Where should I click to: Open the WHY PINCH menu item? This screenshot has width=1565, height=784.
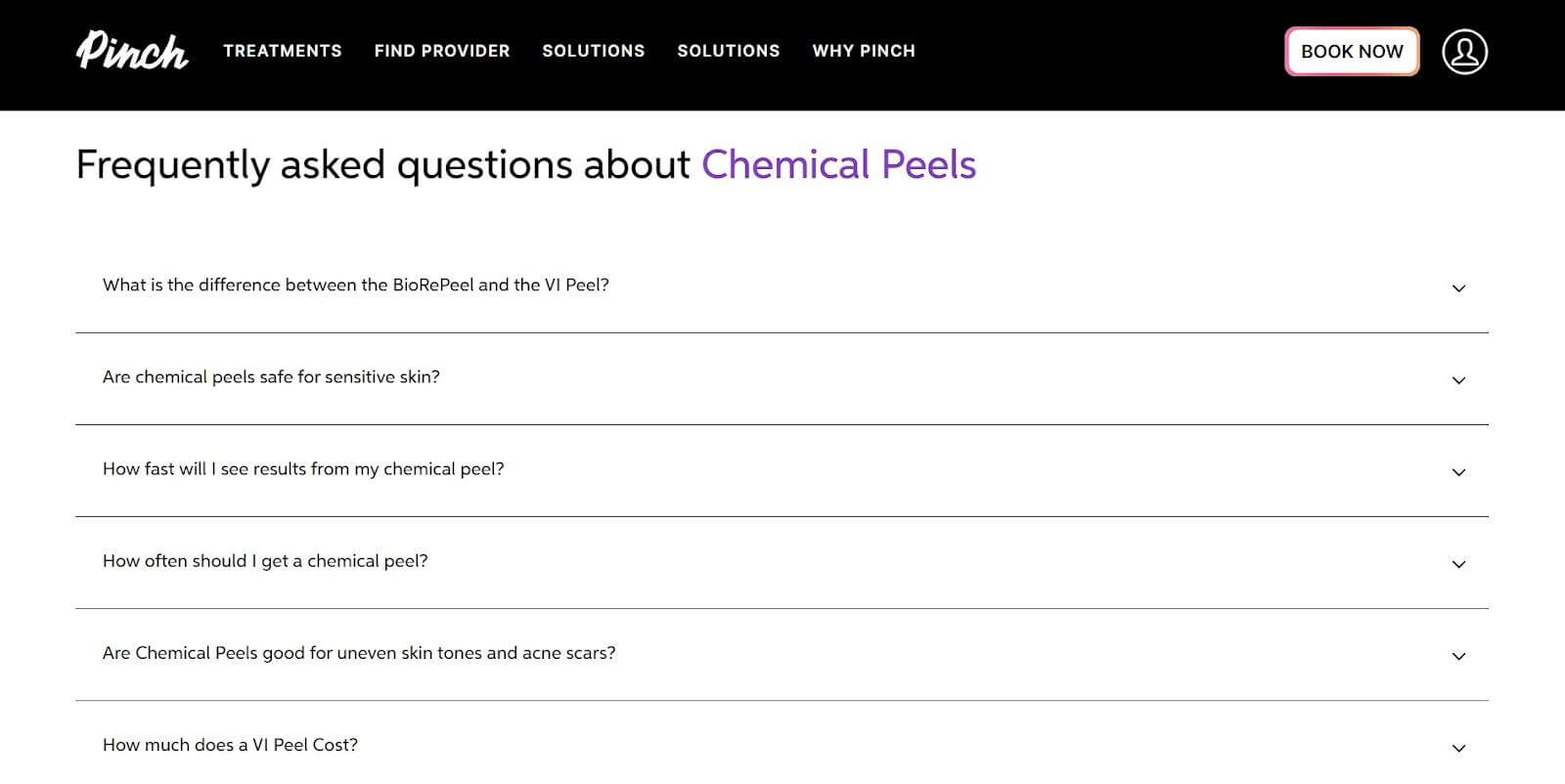(x=864, y=51)
